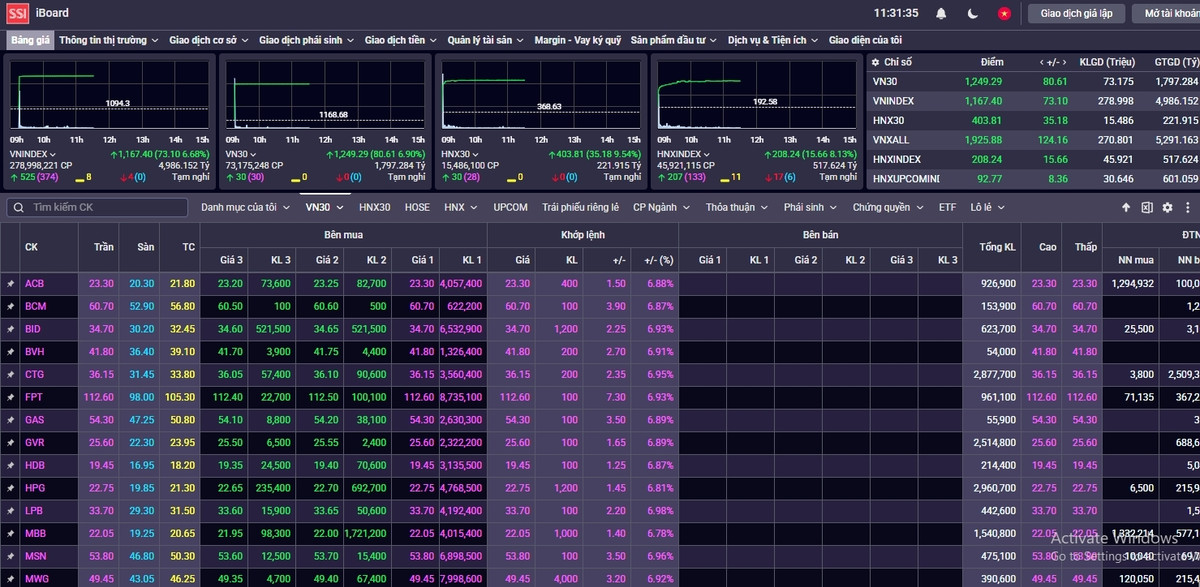Image resolution: width=1200 pixels, height=587 pixels.
Task: Click the SSI logo
Action: (x=17, y=13)
